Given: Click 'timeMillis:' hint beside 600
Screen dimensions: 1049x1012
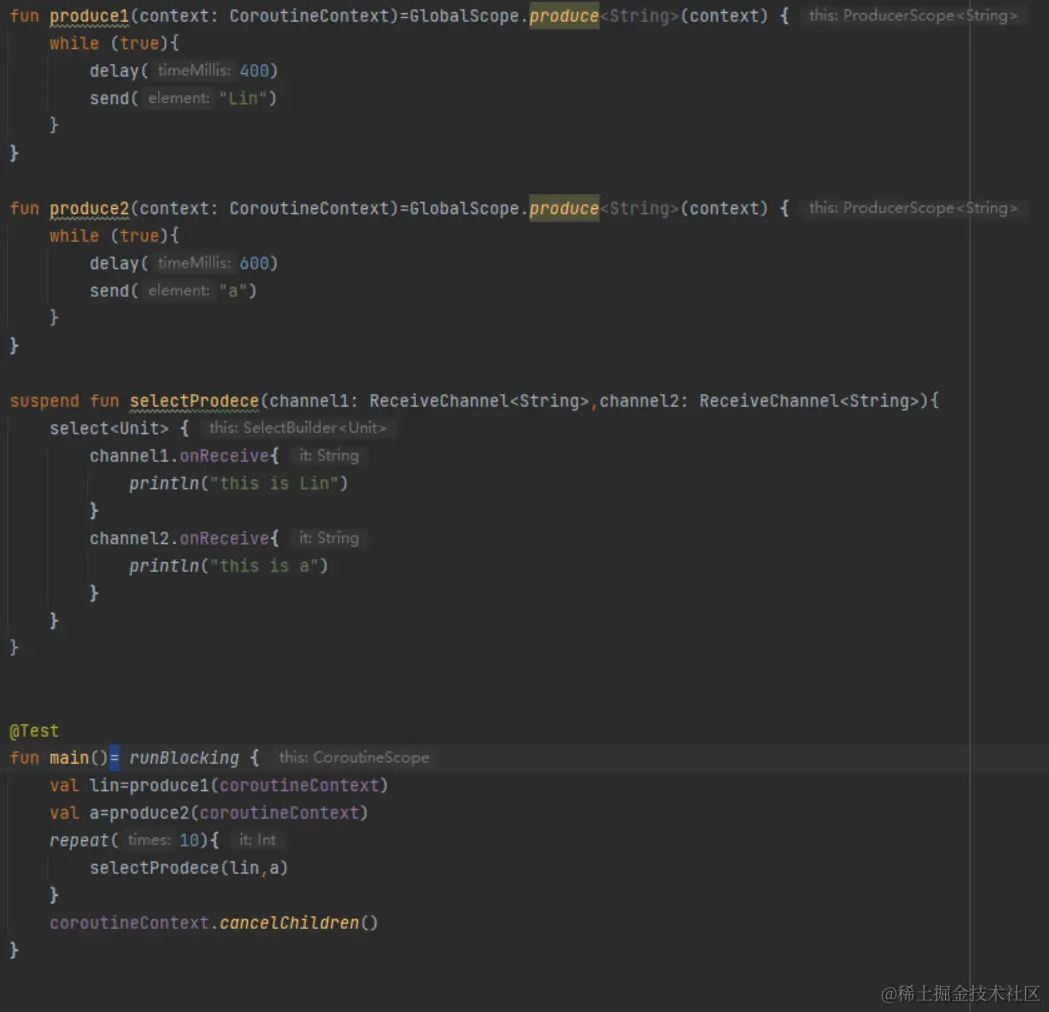Looking at the screenshot, I should [194, 264].
